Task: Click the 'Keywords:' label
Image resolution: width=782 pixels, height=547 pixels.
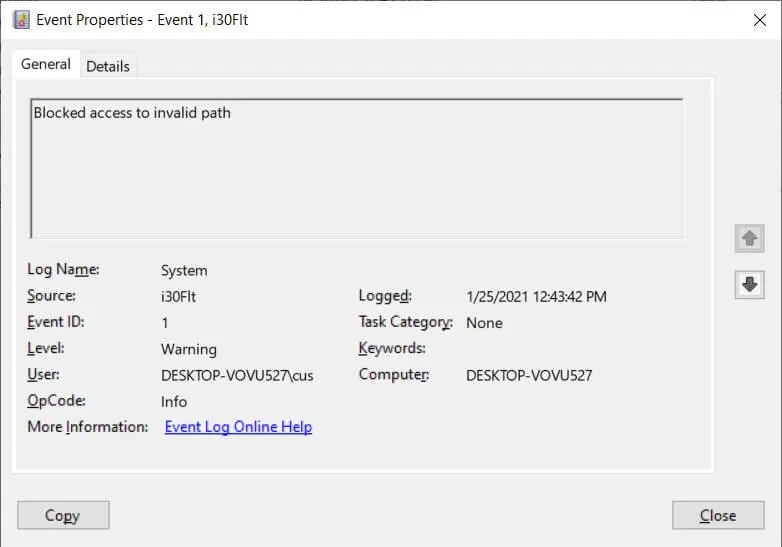Action: [x=392, y=348]
